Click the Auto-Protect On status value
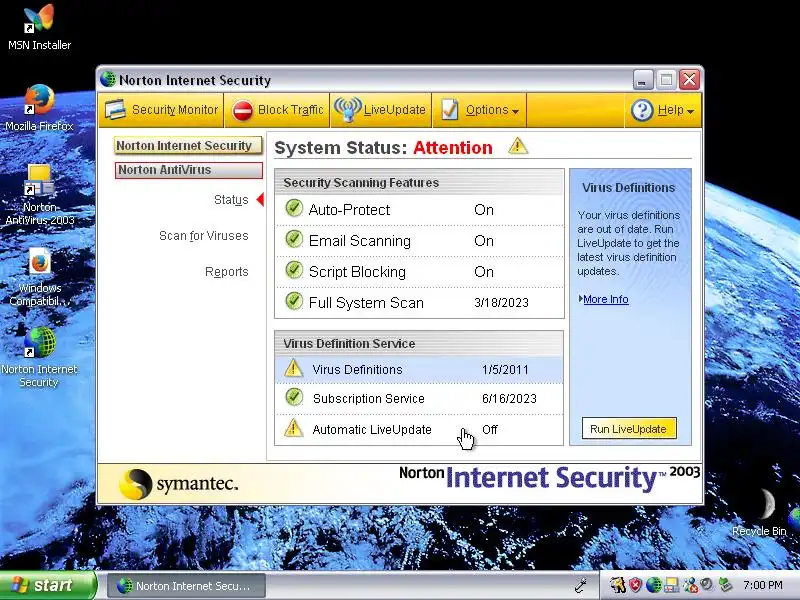The image size is (800, 600). [484, 210]
